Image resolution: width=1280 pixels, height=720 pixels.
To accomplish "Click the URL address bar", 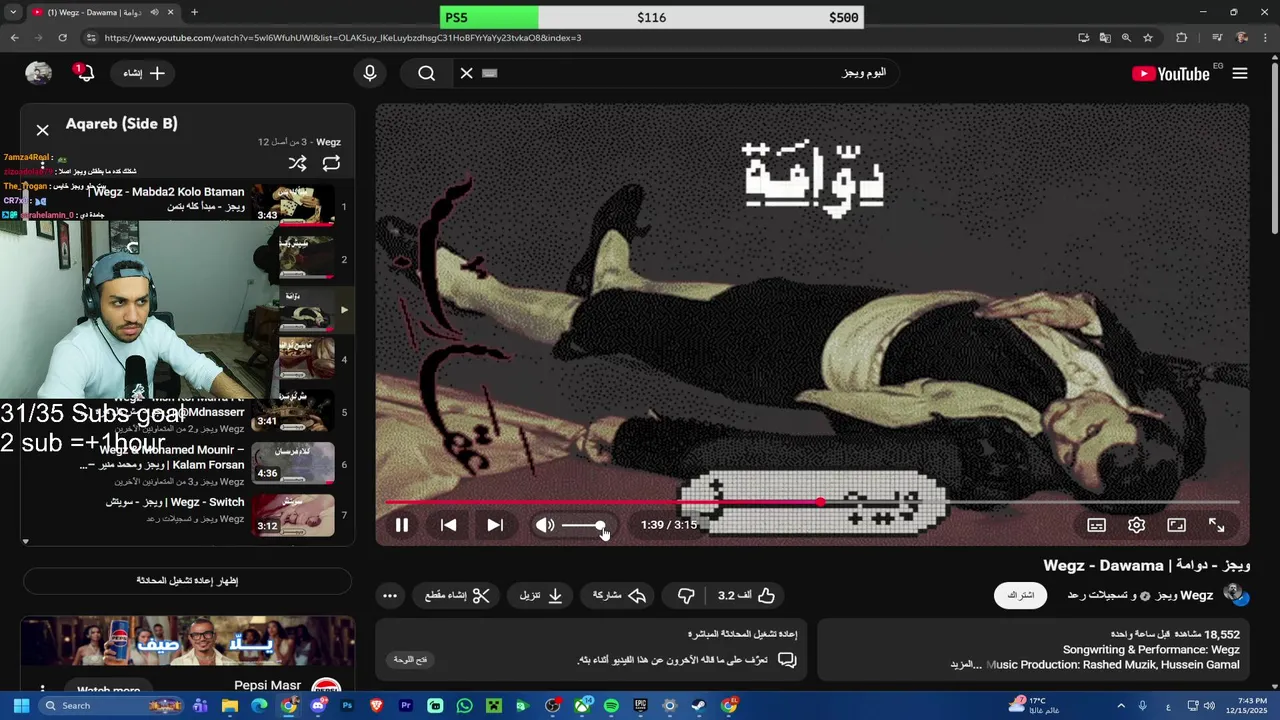I will click(580, 38).
